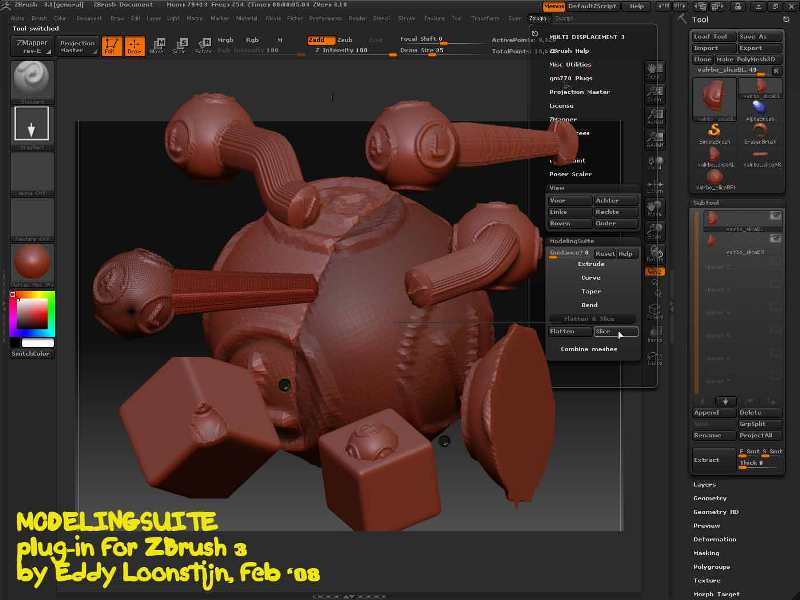The height and width of the screenshot is (600, 800).
Task: Click the orange Menus button
Action: (x=554, y=6)
